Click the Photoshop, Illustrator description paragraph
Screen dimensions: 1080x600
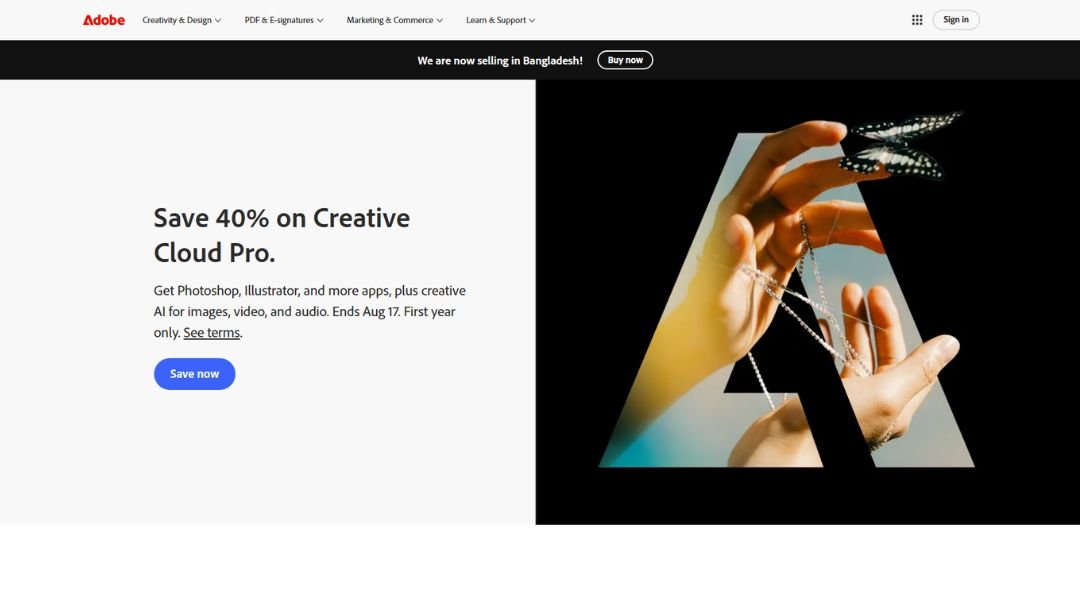point(309,311)
